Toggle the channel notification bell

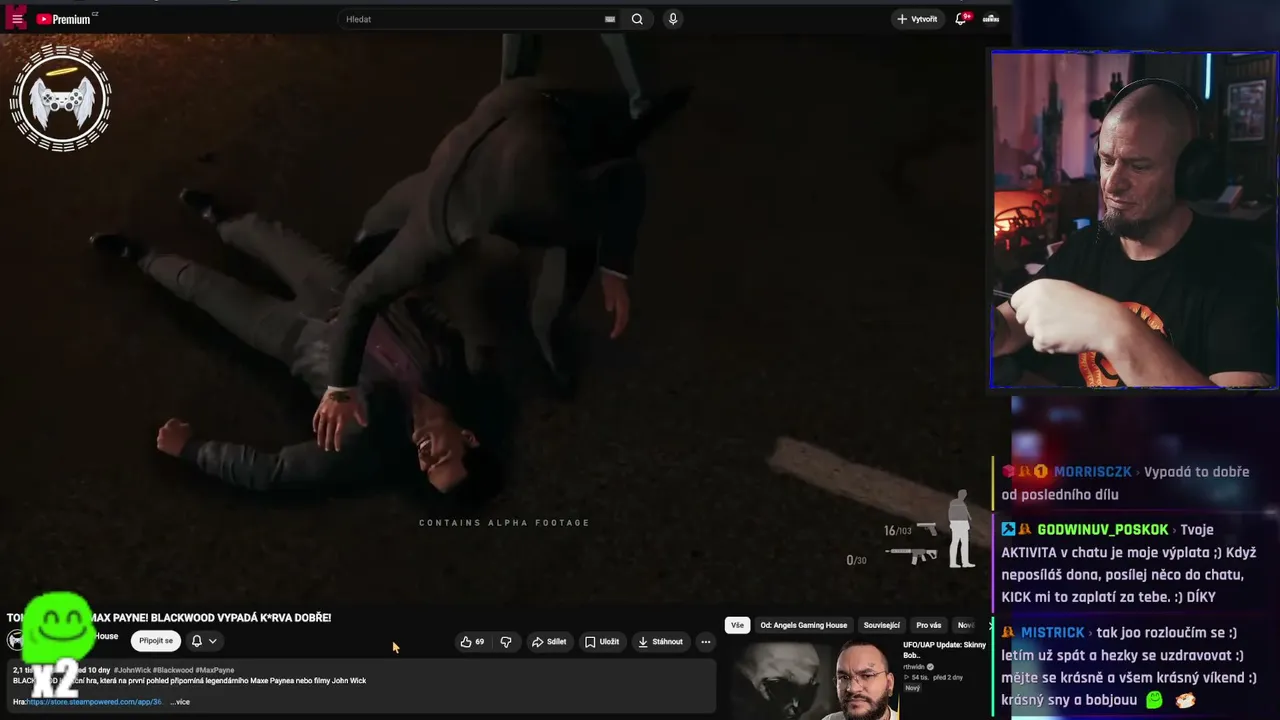click(197, 641)
